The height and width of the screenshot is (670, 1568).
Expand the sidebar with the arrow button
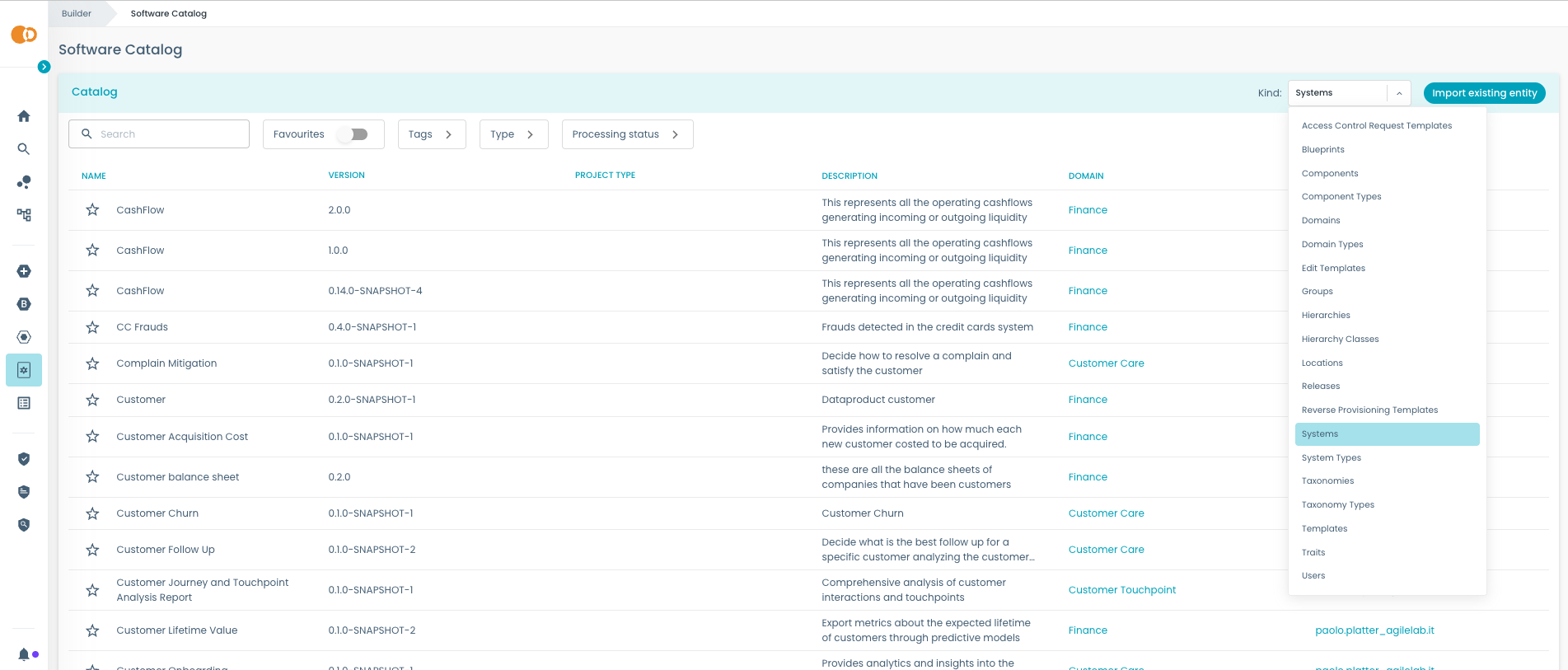click(44, 67)
